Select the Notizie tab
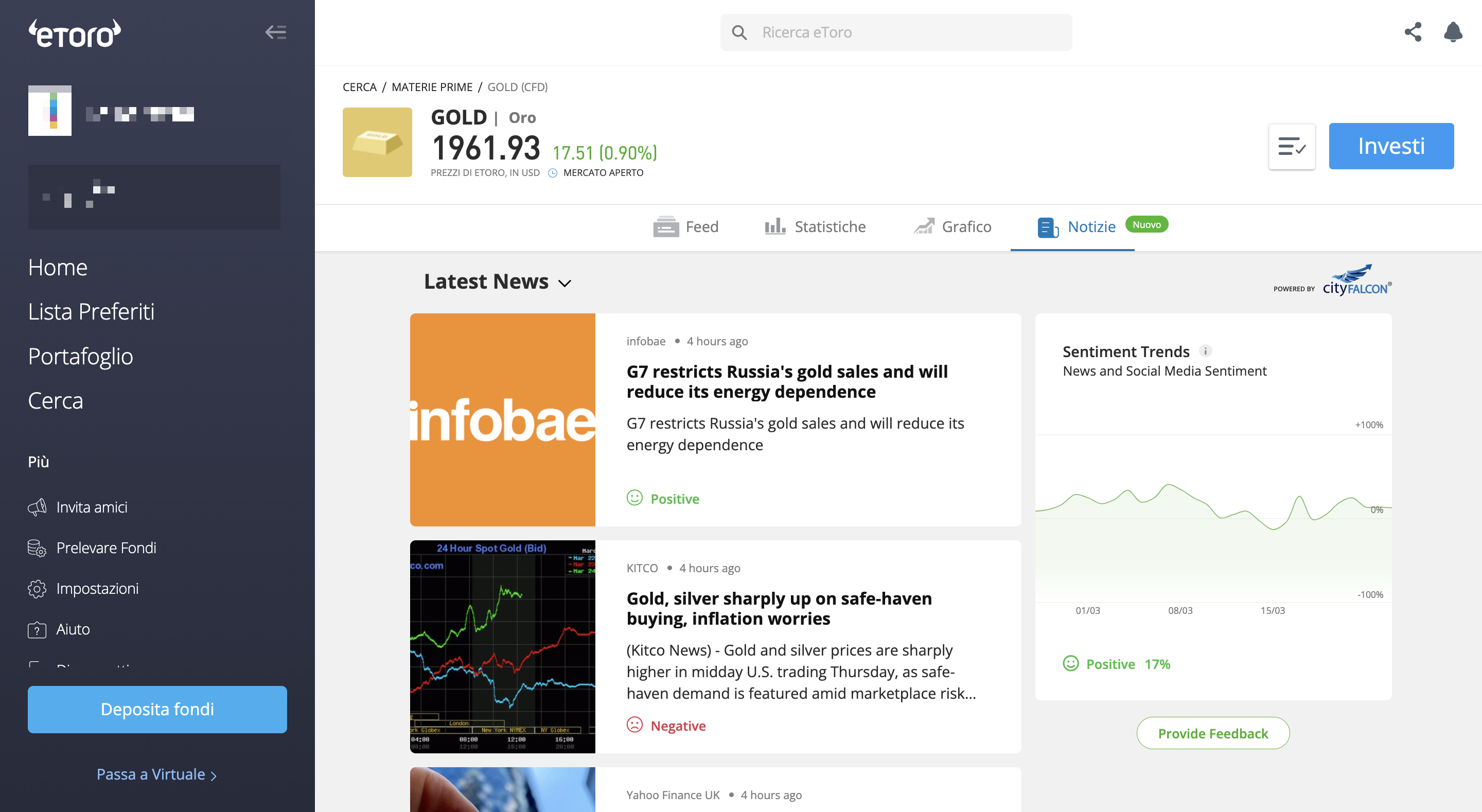Screen dimensions: 1482x812 (1077, 227)
